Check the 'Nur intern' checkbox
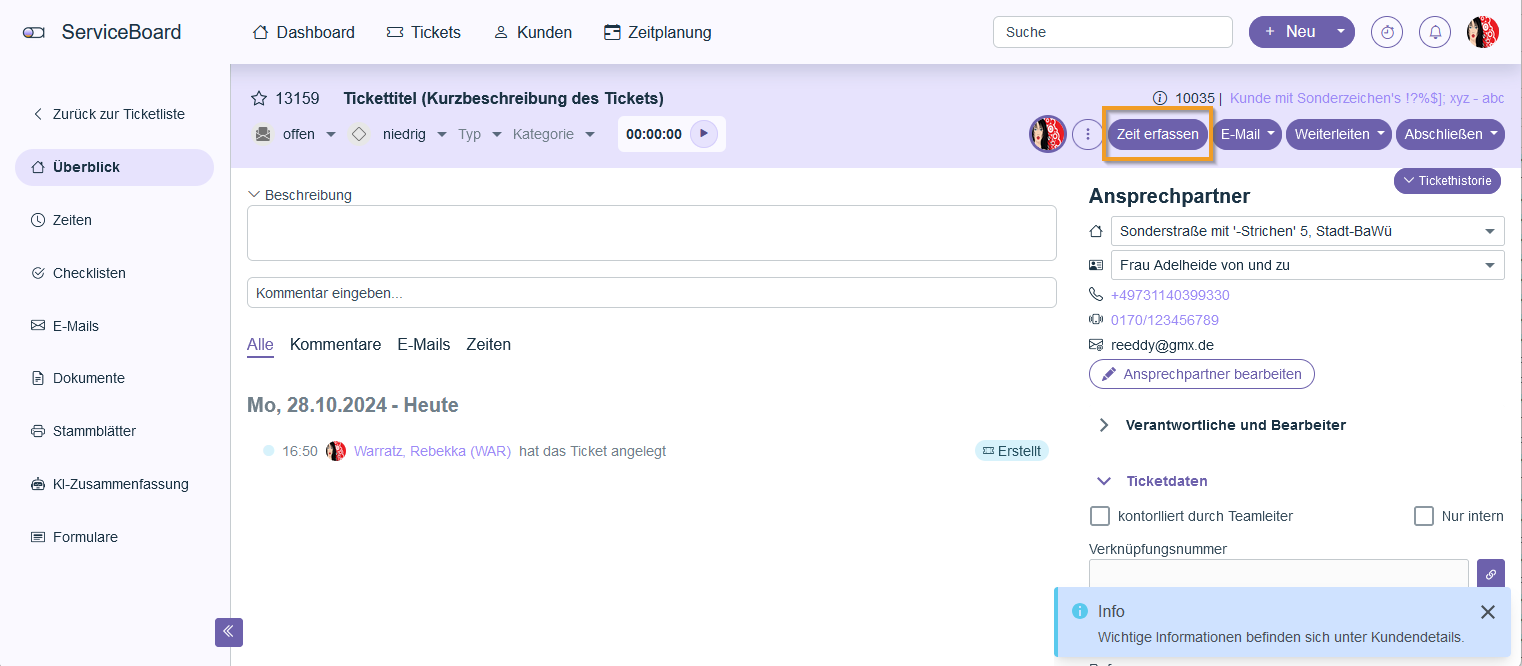 (1424, 516)
